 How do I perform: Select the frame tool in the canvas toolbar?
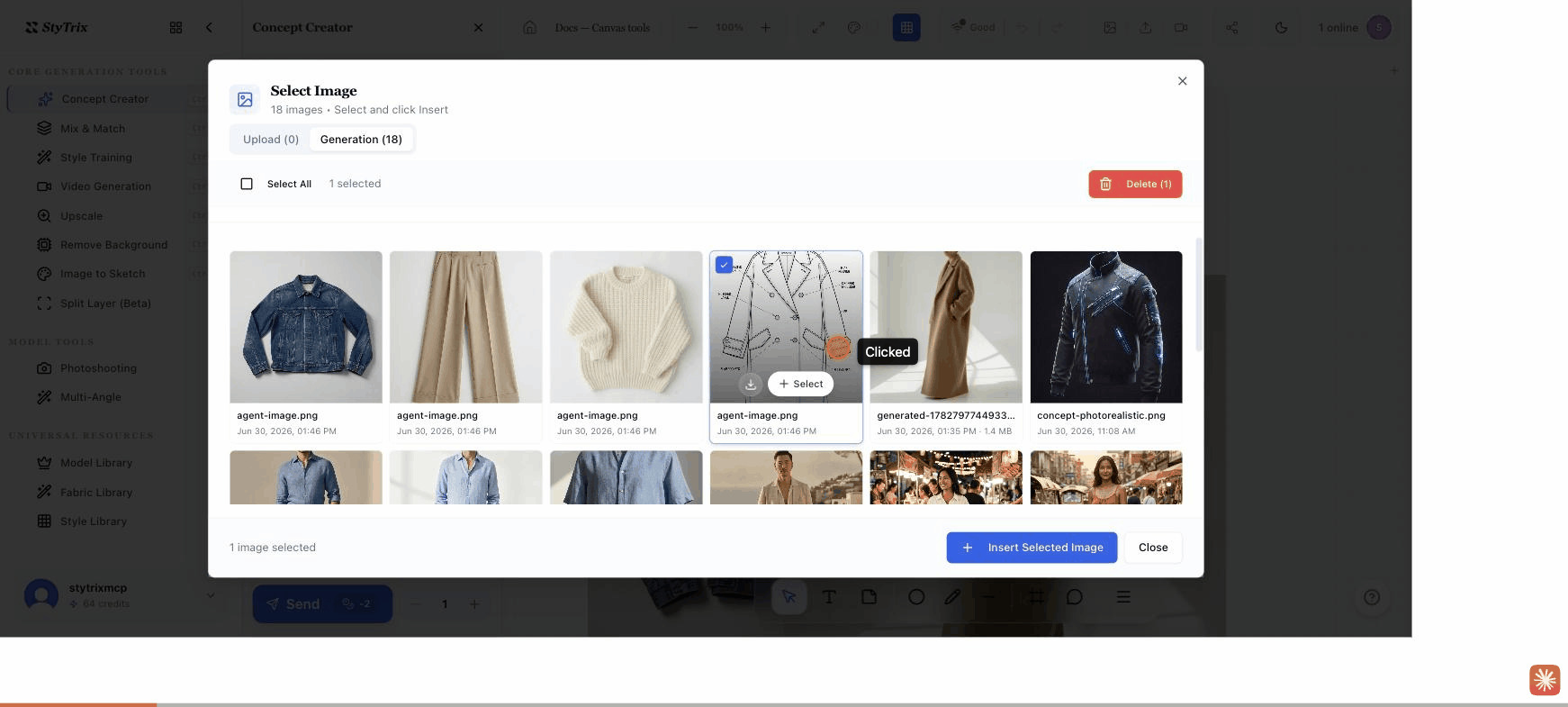click(1036, 597)
